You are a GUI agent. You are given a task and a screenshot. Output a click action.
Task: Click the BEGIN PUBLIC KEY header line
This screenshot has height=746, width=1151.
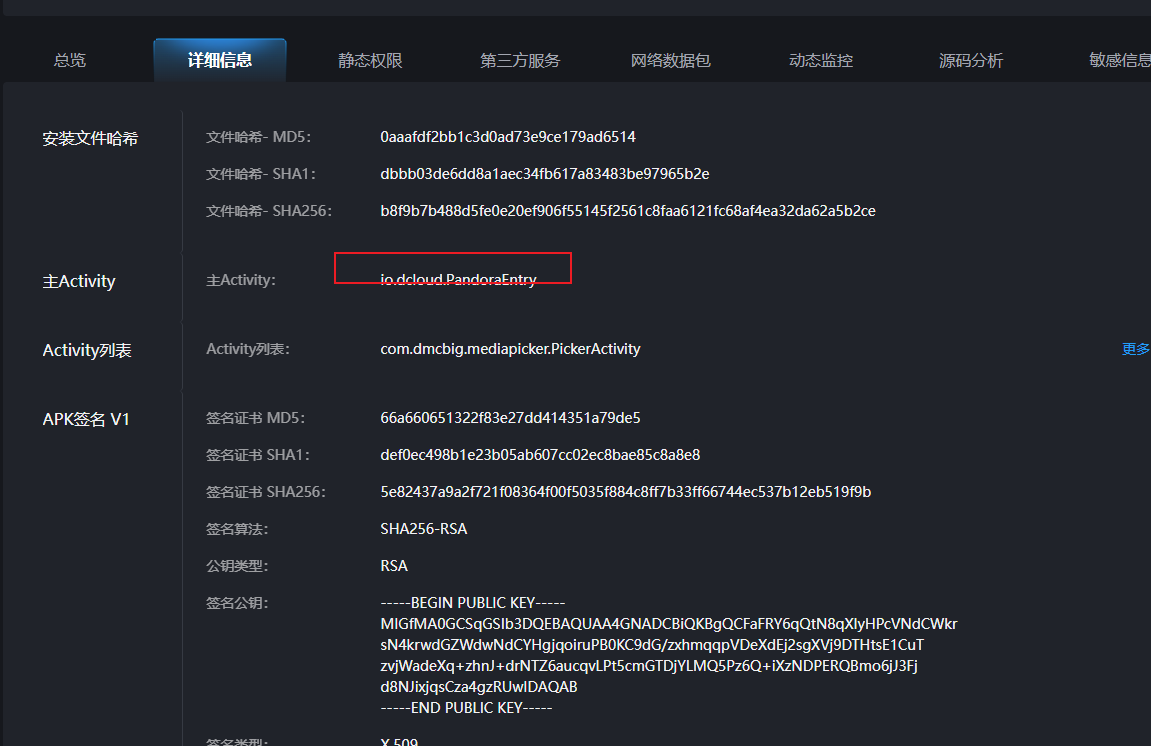point(473,603)
